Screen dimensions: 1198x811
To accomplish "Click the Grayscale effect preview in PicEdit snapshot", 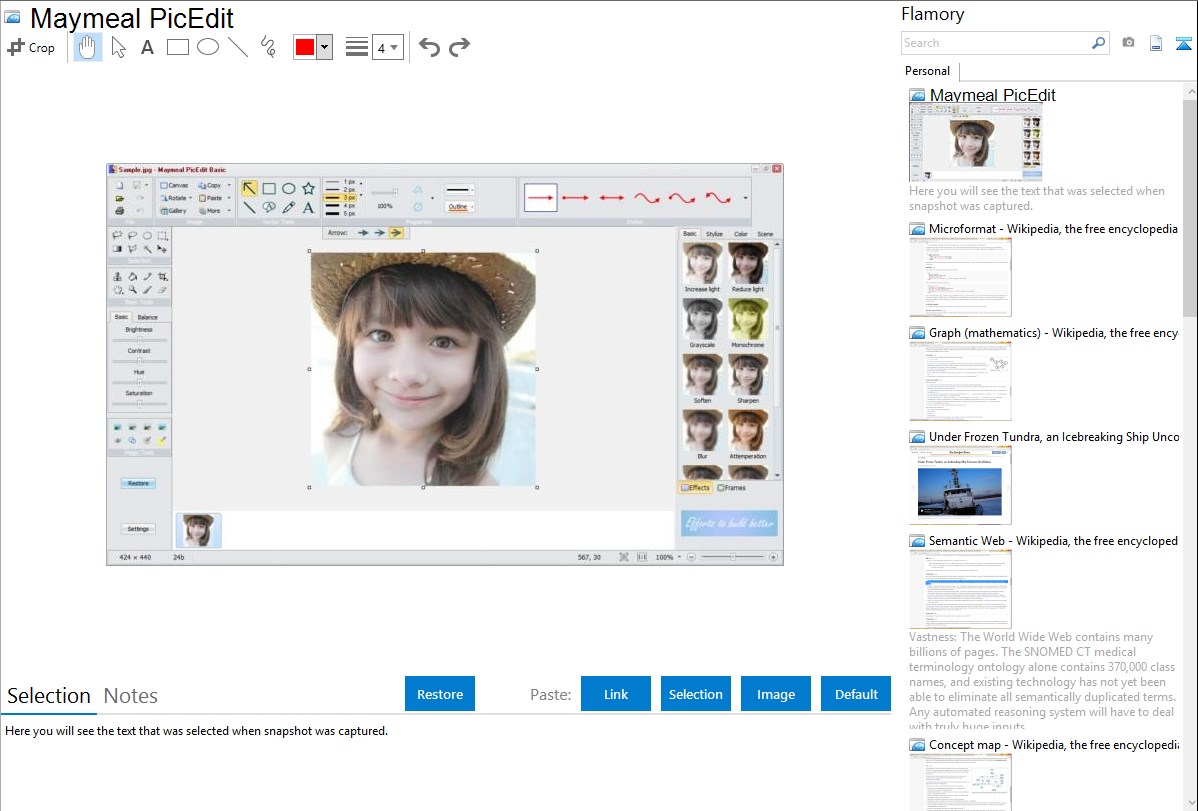I will click(x=702, y=319).
